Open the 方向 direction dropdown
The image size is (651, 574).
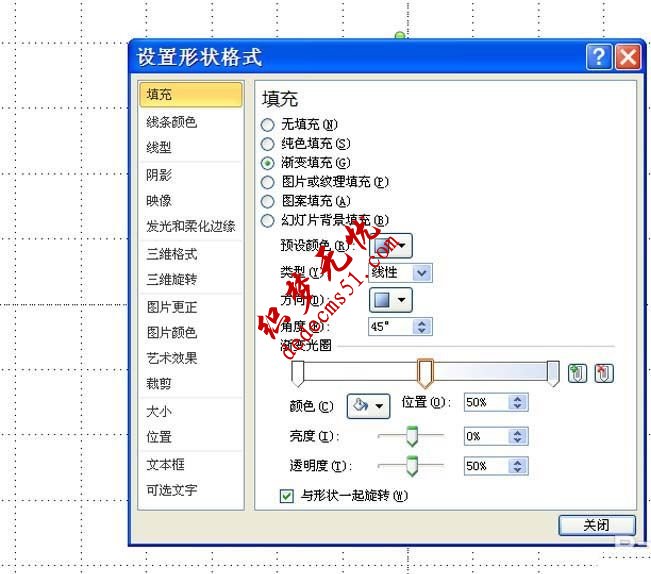[391, 300]
